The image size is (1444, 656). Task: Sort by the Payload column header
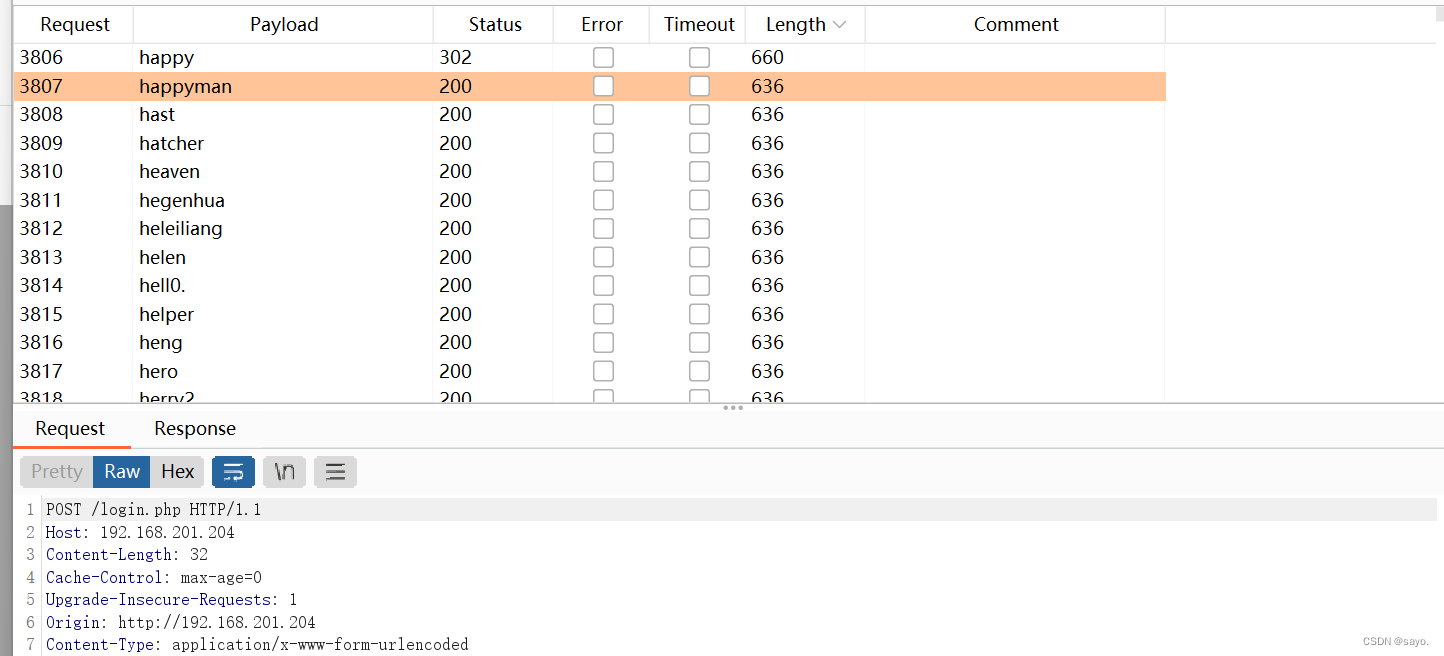(284, 25)
